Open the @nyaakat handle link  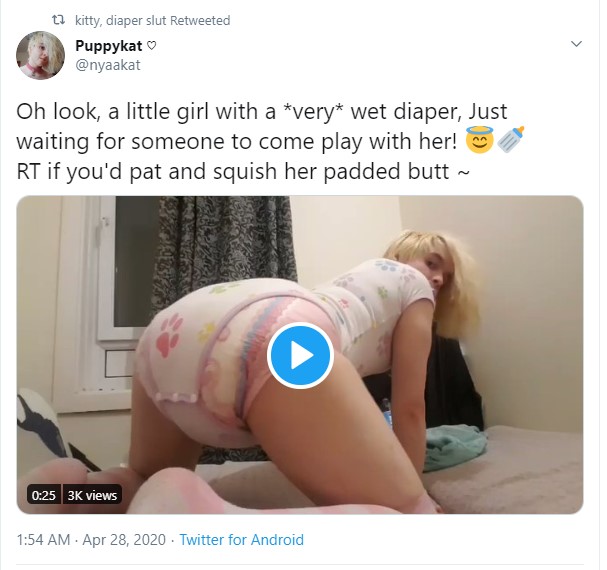pyautogui.click(x=108, y=65)
